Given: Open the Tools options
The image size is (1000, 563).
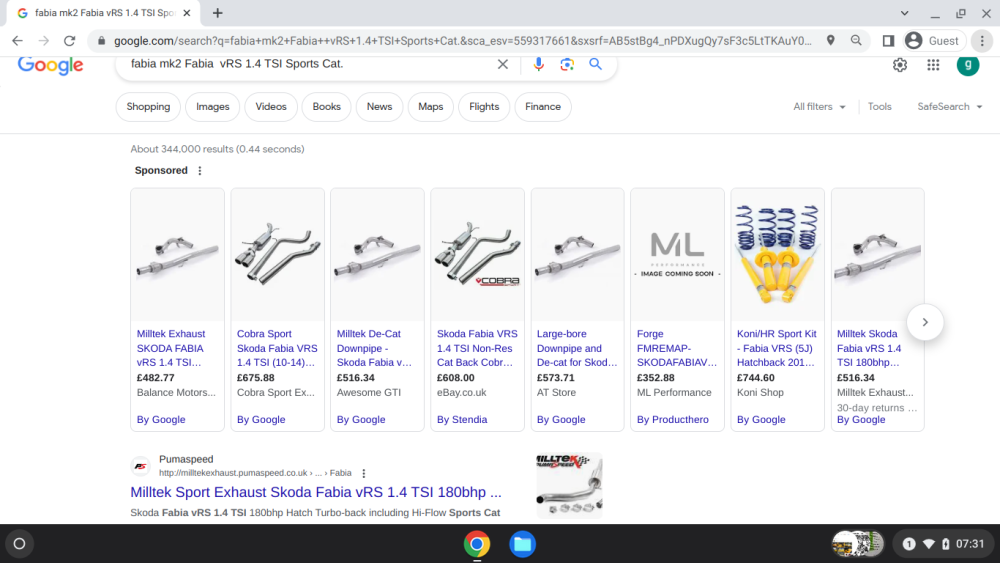Looking at the screenshot, I should tap(879, 106).
